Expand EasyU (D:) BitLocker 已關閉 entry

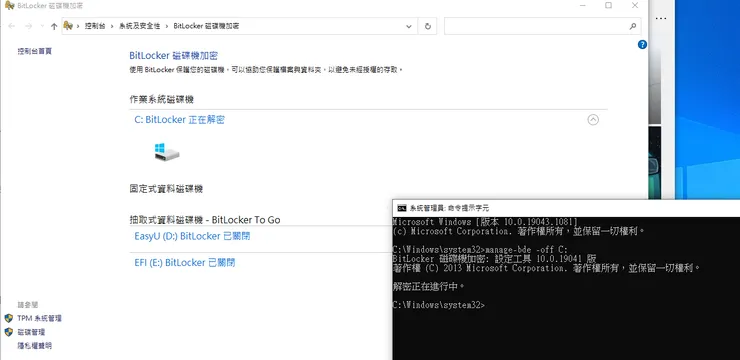[x=192, y=236]
